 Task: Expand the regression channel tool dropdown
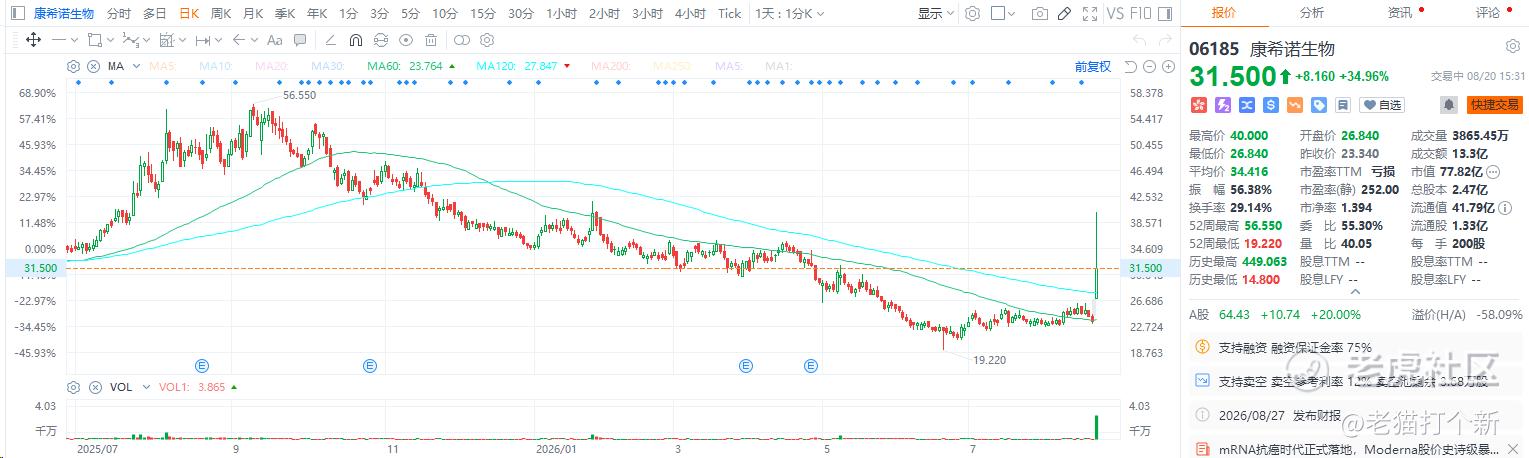(x=182, y=40)
